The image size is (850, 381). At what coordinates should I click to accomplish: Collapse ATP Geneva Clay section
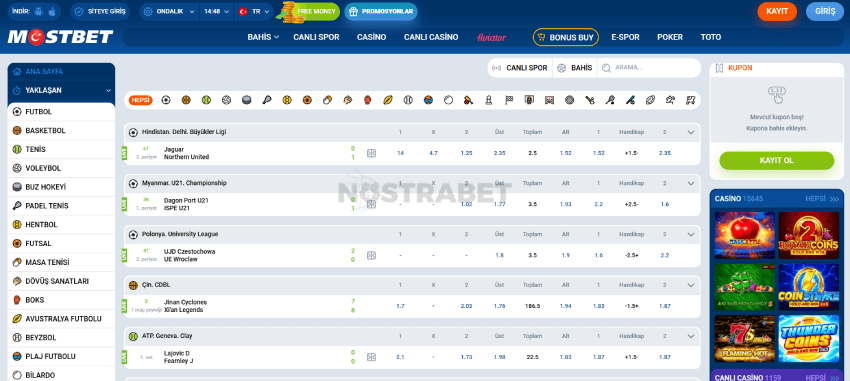pyautogui.click(x=691, y=336)
